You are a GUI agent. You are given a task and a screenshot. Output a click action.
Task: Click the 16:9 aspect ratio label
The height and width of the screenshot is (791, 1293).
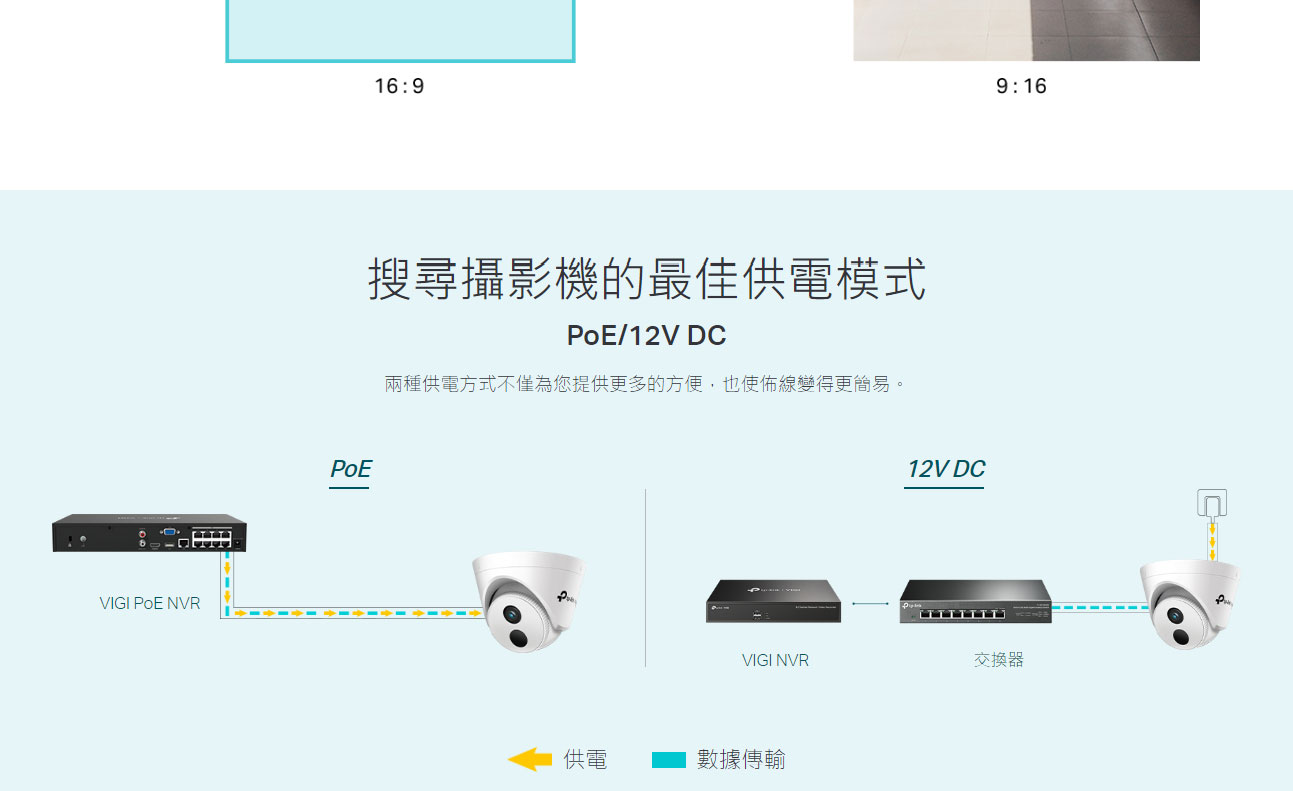[x=400, y=86]
